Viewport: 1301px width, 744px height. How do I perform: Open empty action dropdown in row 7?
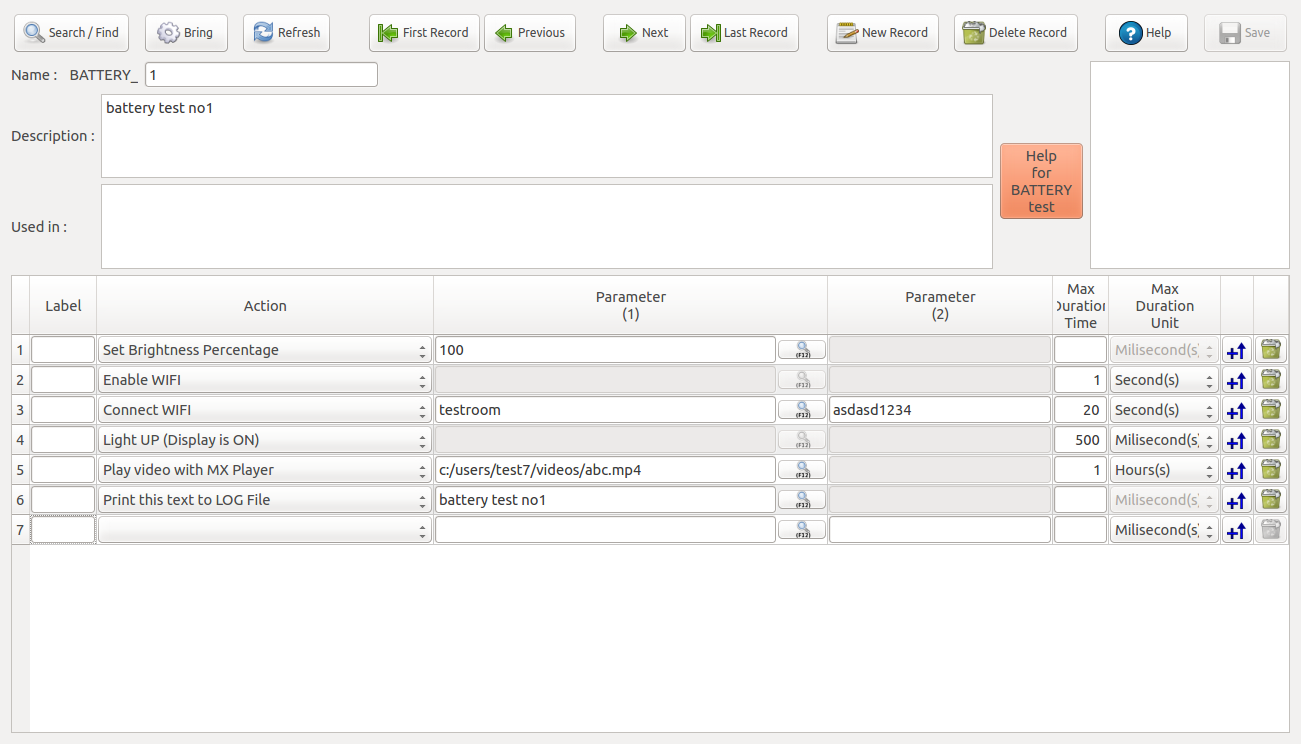(x=265, y=530)
